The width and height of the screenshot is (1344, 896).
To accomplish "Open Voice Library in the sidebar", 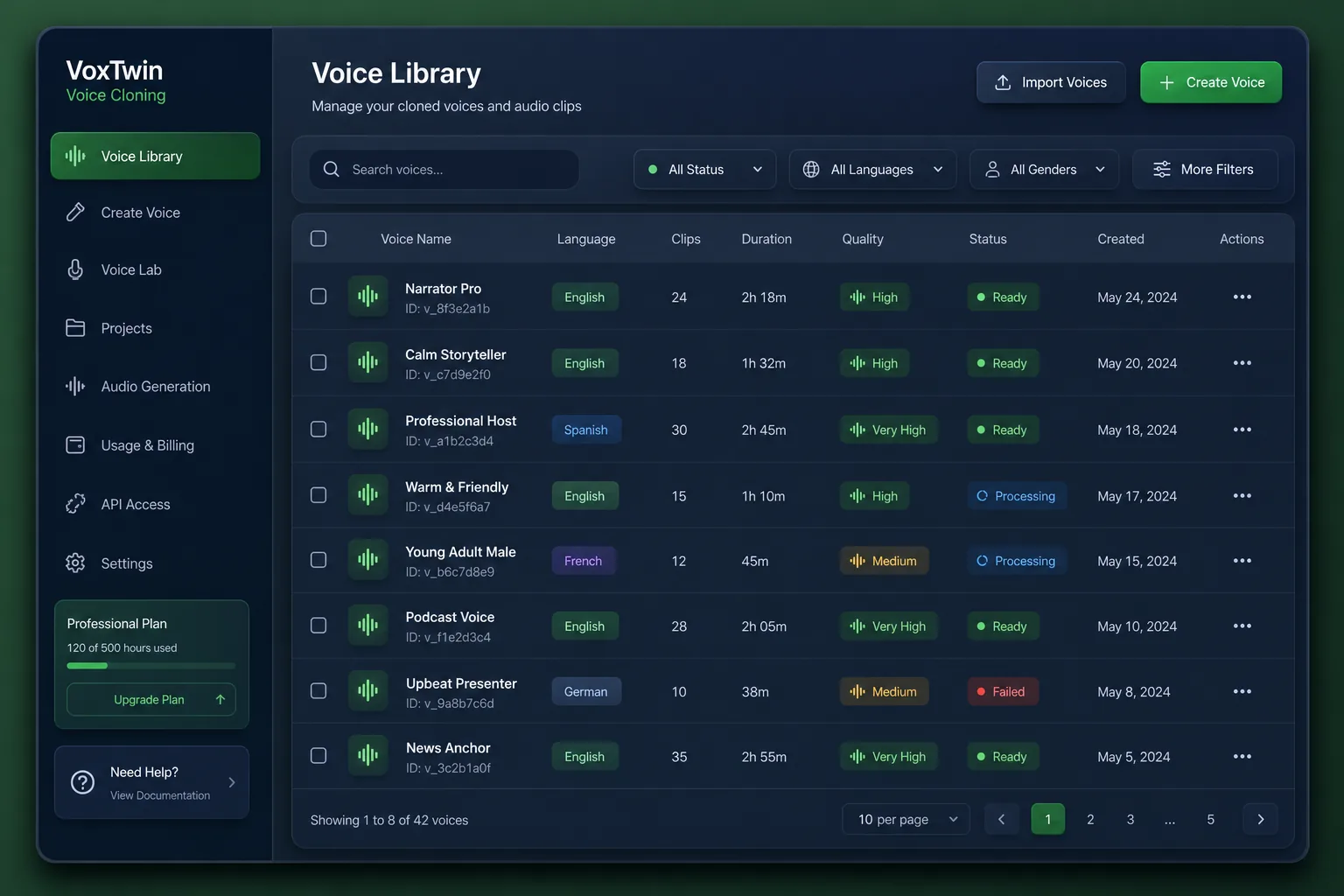I will [155, 156].
